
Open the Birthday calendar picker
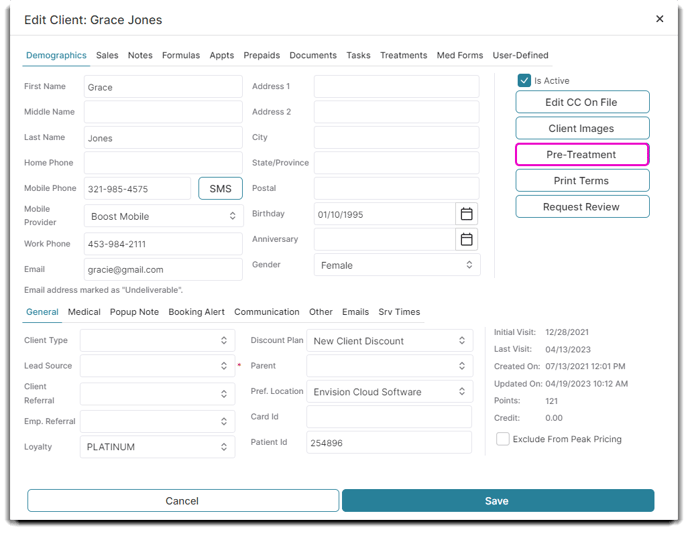(x=466, y=214)
